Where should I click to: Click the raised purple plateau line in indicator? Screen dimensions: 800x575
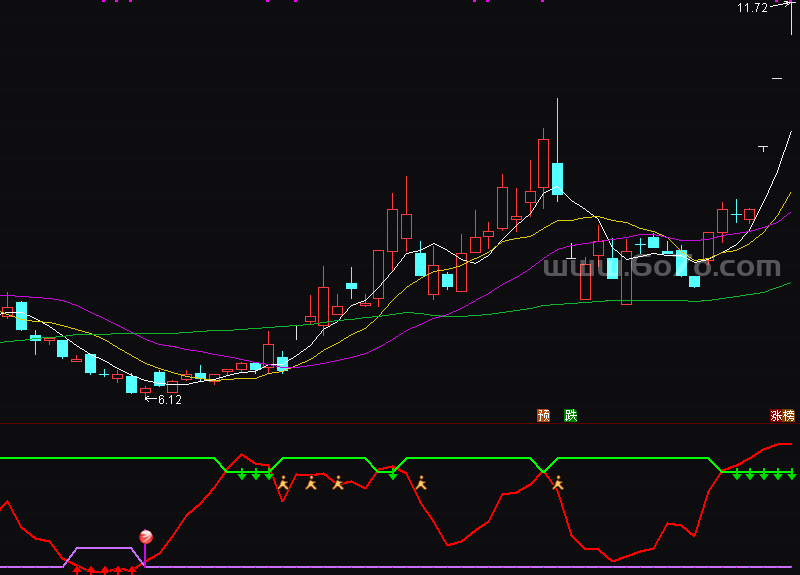click(105, 548)
